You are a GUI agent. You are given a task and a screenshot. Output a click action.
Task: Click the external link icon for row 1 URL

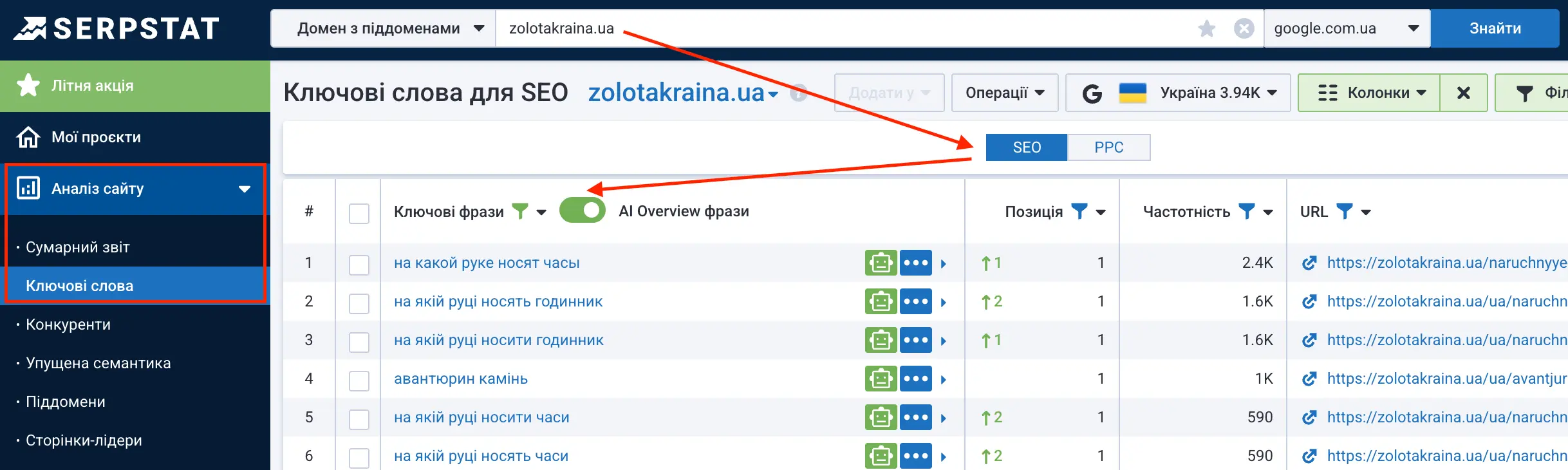click(1309, 263)
